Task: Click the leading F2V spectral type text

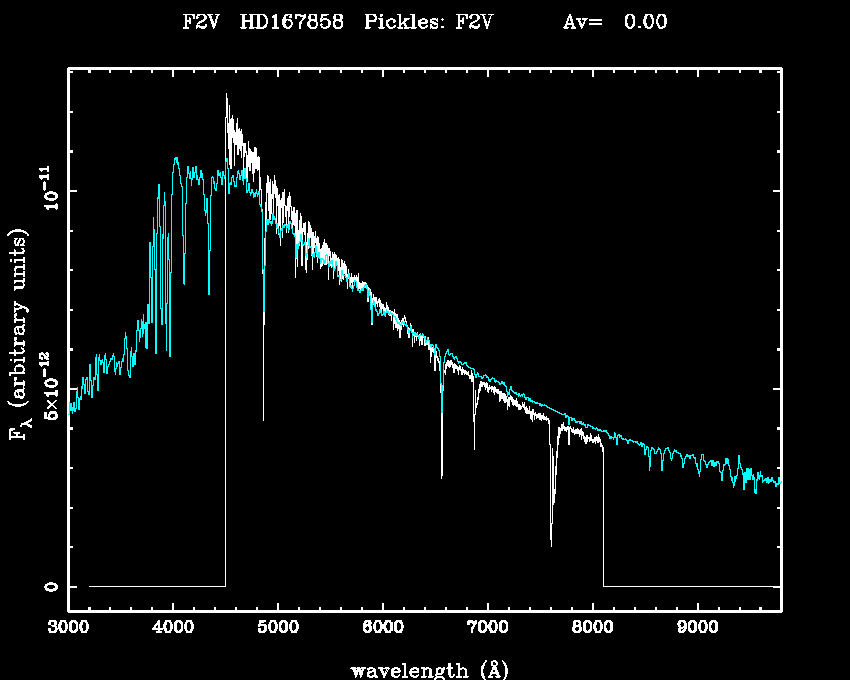Action: [204, 22]
